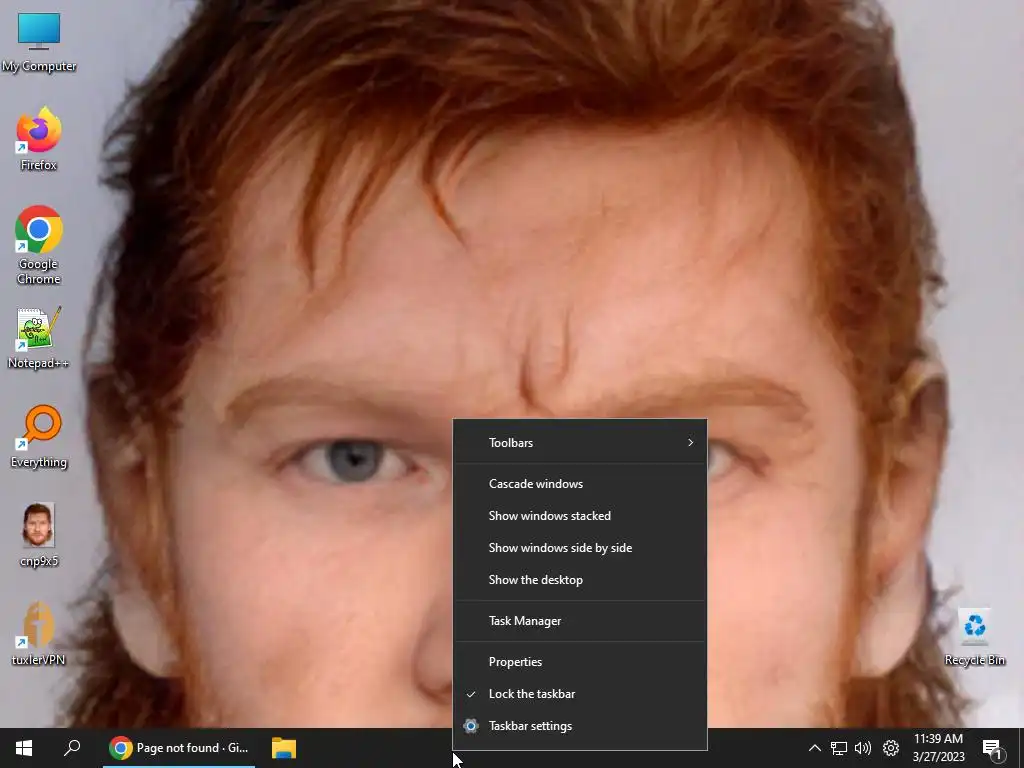Select the Notepad++ desktop shortcut

(39, 338)
